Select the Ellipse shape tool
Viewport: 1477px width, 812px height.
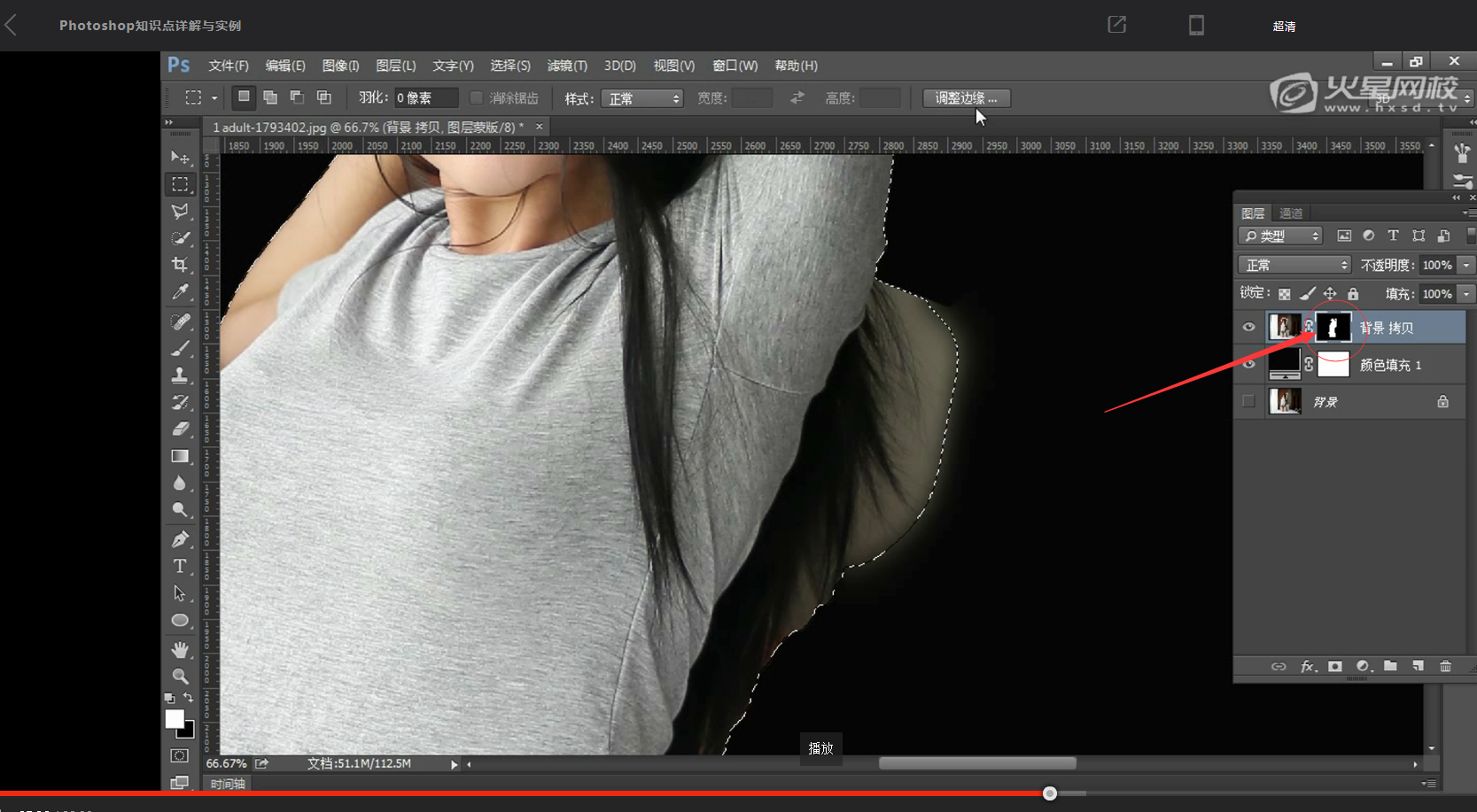coord(180,620)
